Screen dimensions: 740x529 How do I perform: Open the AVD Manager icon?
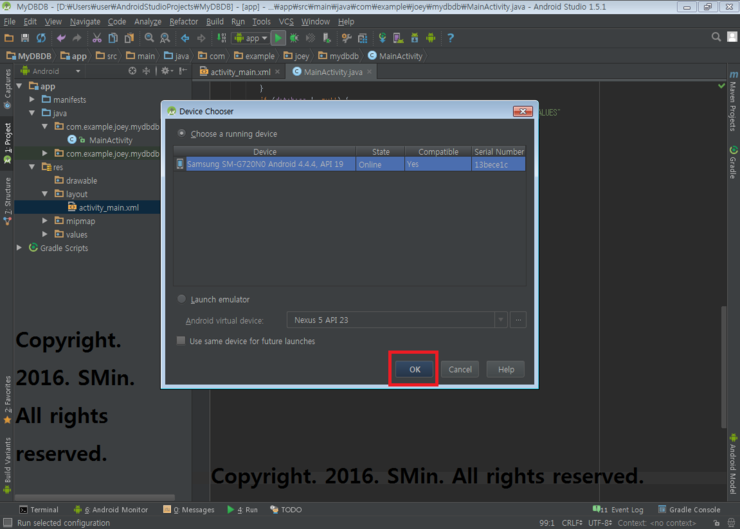click(x=398, y=38)
